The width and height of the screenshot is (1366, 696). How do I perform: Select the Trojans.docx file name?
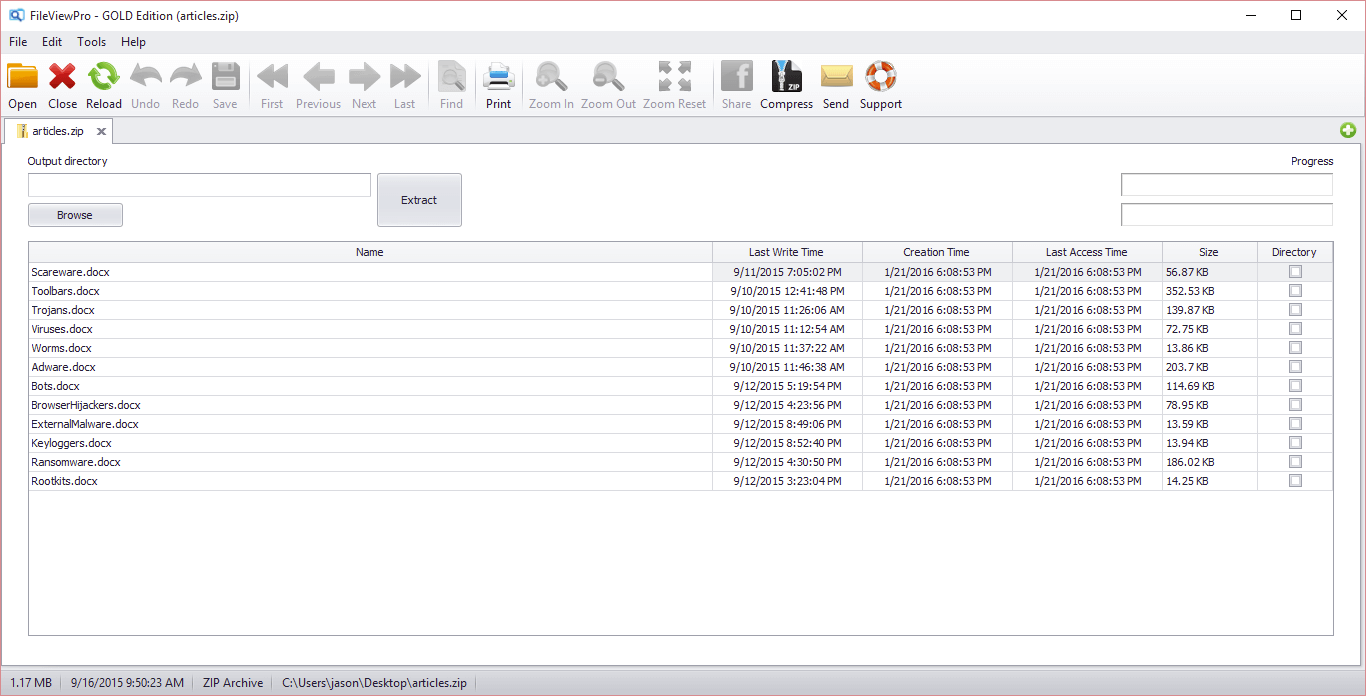pyautogui.click(x=63, y=310)
